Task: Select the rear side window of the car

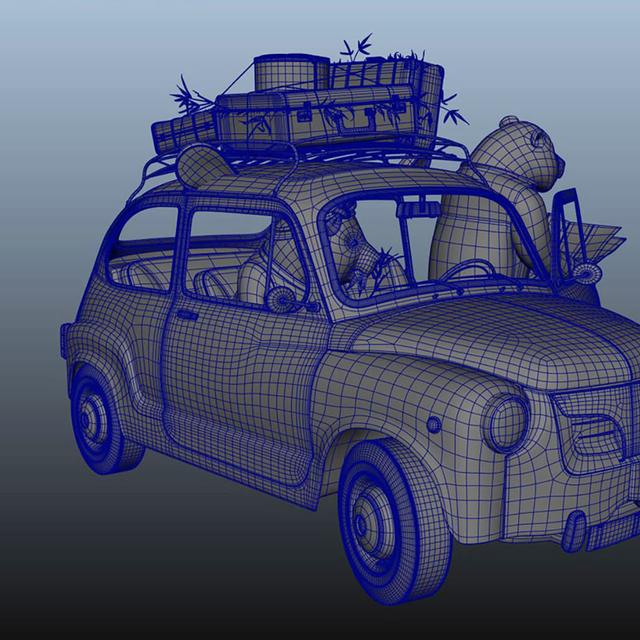Action: 145,248
